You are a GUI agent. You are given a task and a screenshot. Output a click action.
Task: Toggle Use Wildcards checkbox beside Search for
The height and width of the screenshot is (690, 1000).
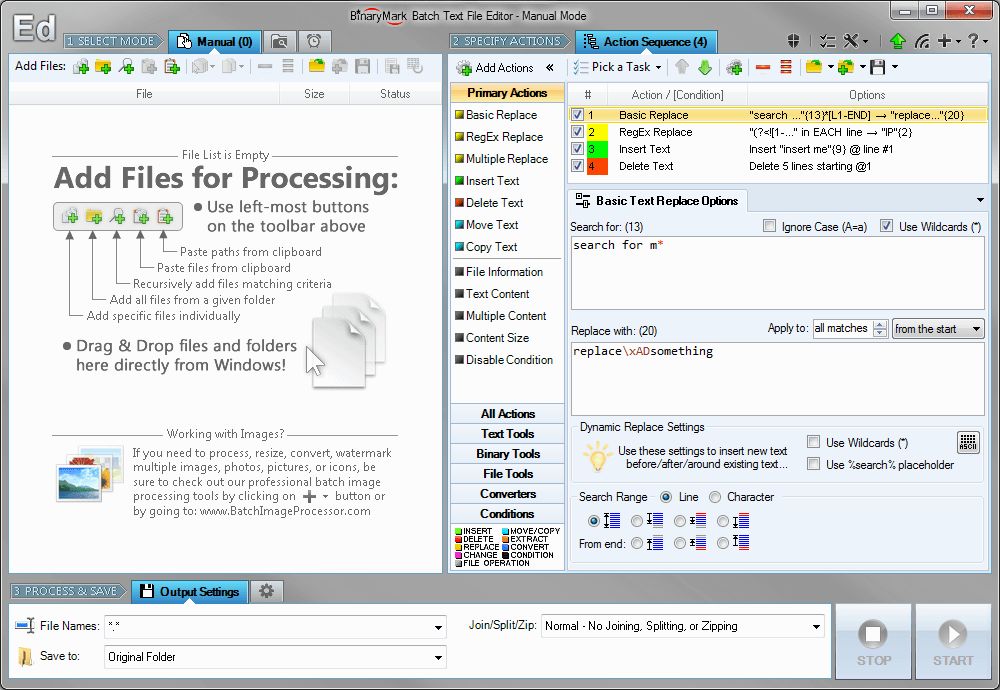point(886,226)
